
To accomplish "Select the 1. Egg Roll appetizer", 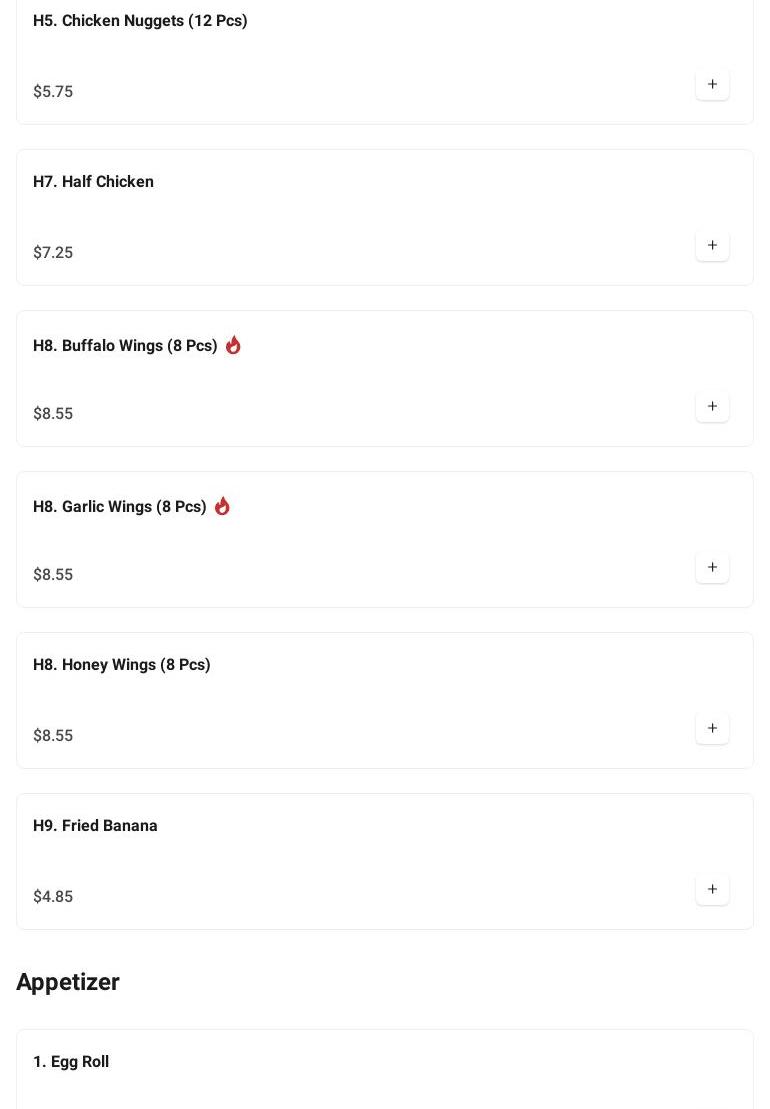I will coord(71,1062).
